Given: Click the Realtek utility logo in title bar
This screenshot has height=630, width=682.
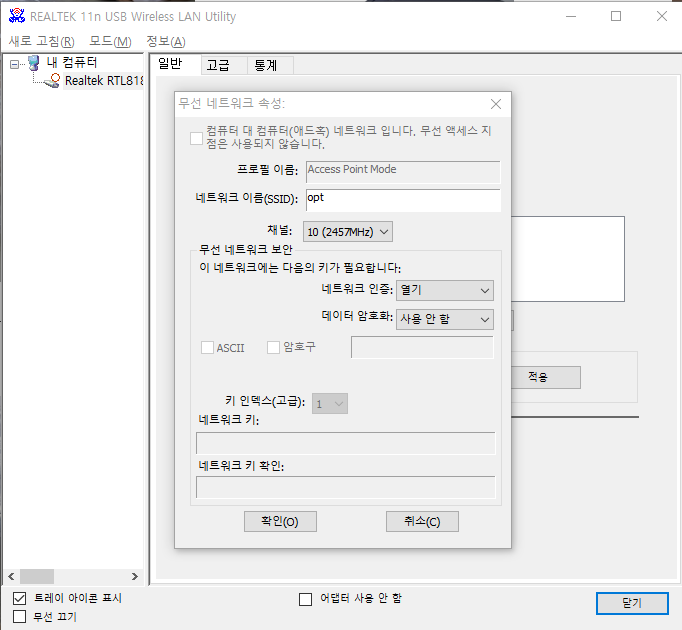Looking at the screenshot, I should pos(17,16).
